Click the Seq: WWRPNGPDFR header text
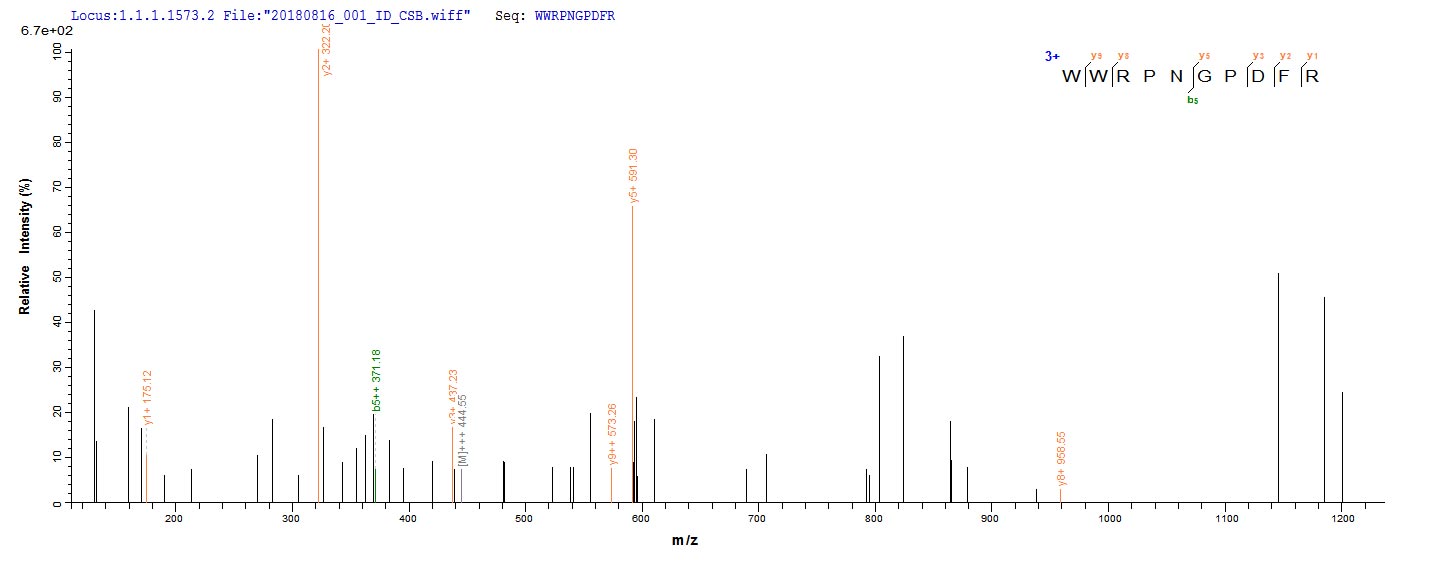 click(x=555, y=17)
